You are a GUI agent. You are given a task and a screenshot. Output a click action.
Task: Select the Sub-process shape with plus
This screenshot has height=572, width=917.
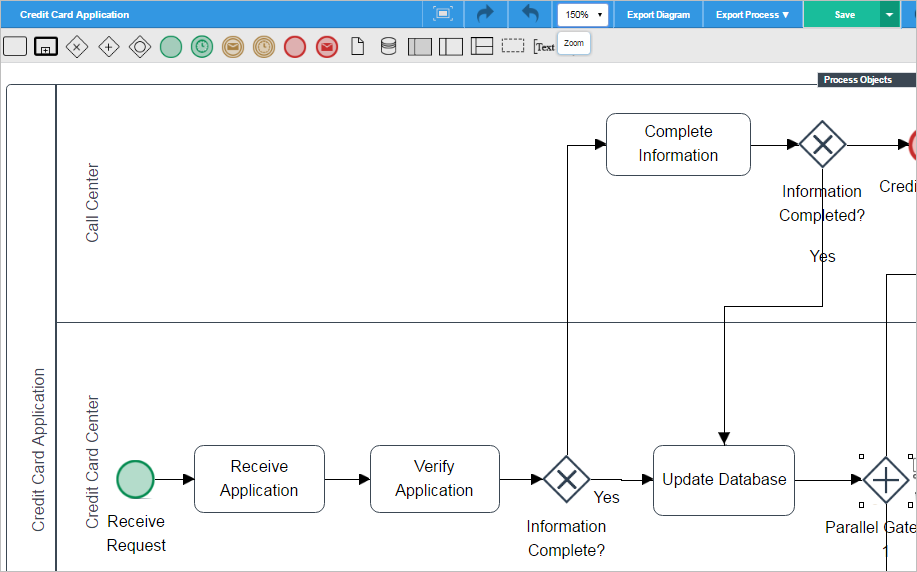(x=46, y=46)
